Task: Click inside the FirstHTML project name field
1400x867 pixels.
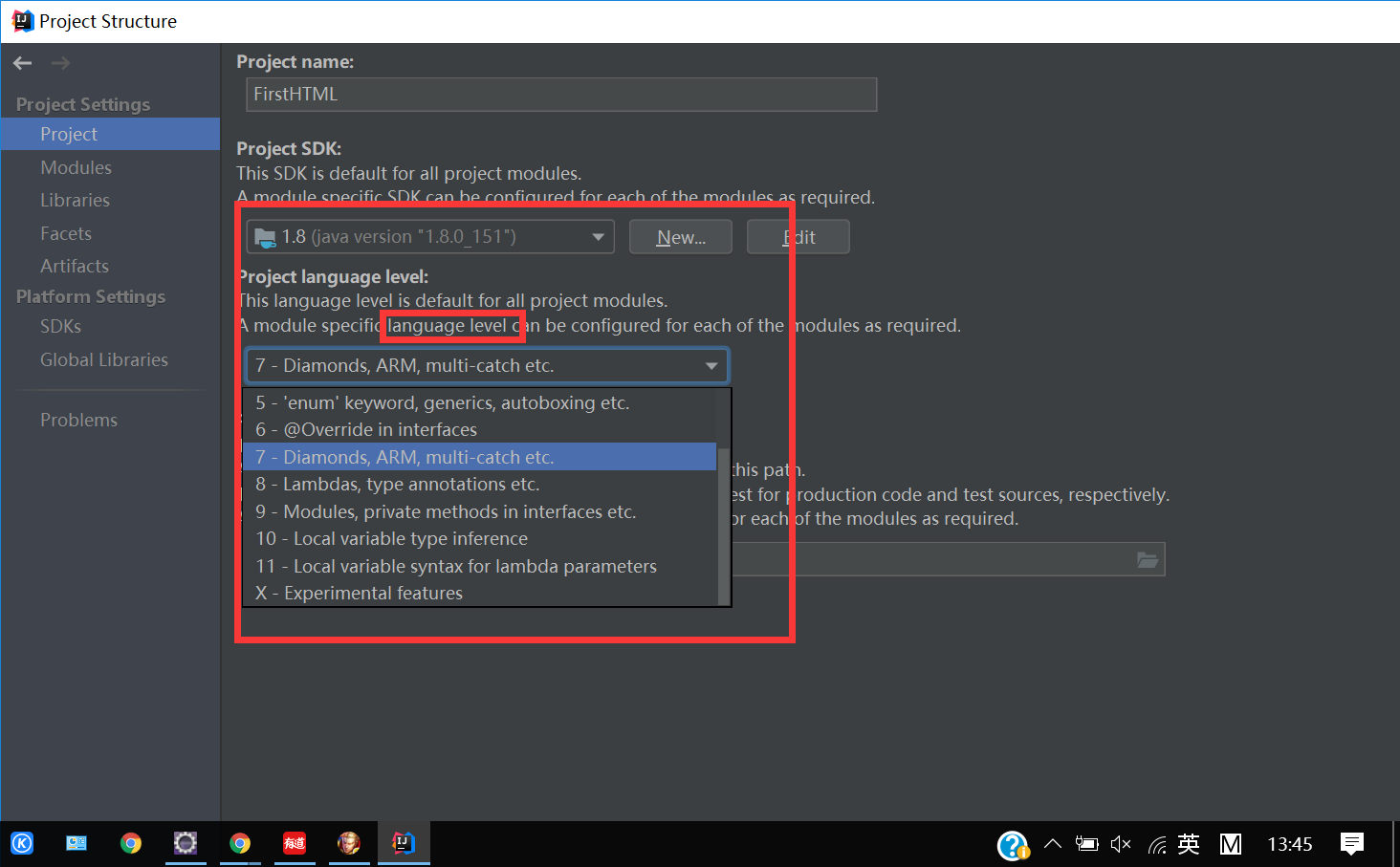Action: pyautogui.click(x=561, y=94)
